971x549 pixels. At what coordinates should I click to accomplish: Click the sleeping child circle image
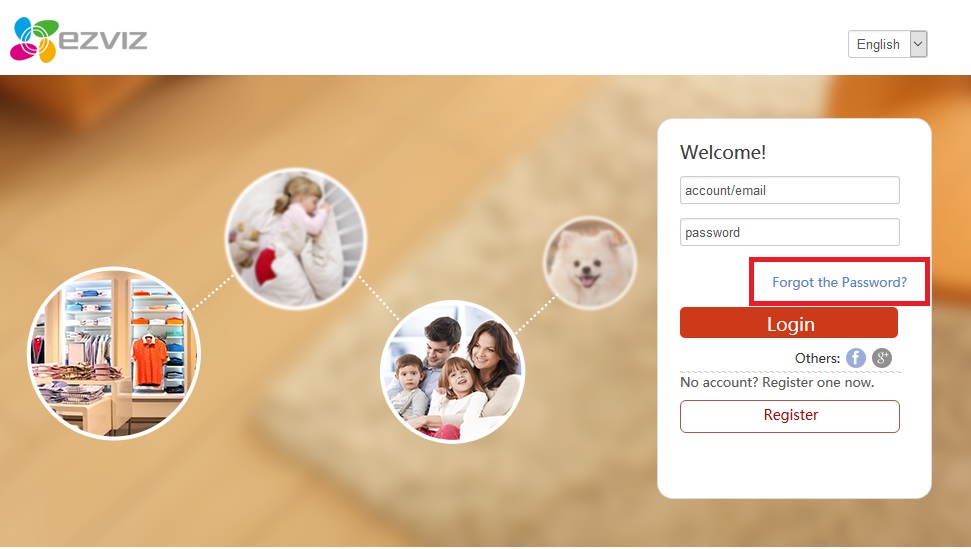pyautogui.click(x=296, y=238)
